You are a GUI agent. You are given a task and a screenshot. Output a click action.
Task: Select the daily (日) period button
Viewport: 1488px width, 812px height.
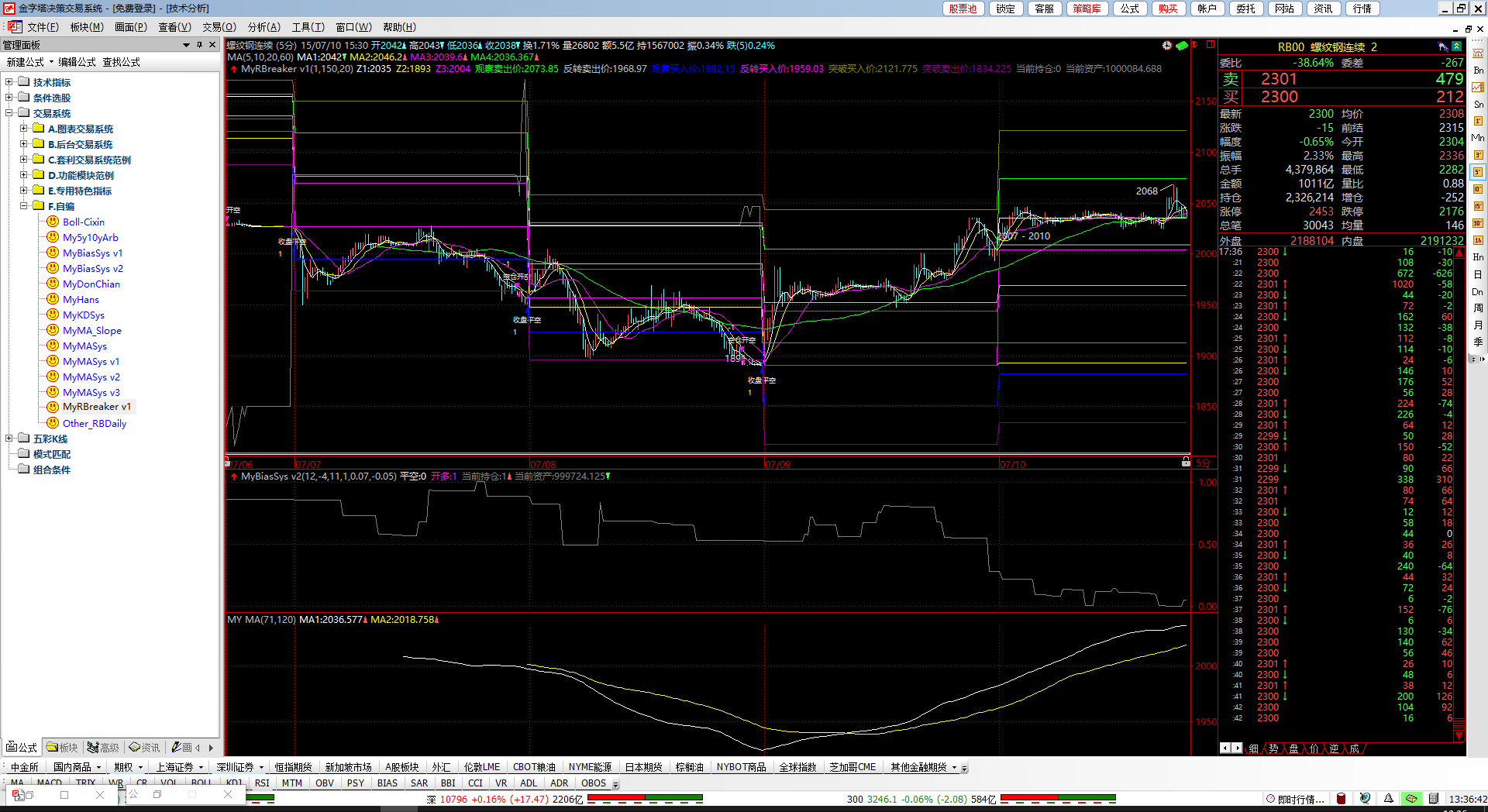point(1478,275)
